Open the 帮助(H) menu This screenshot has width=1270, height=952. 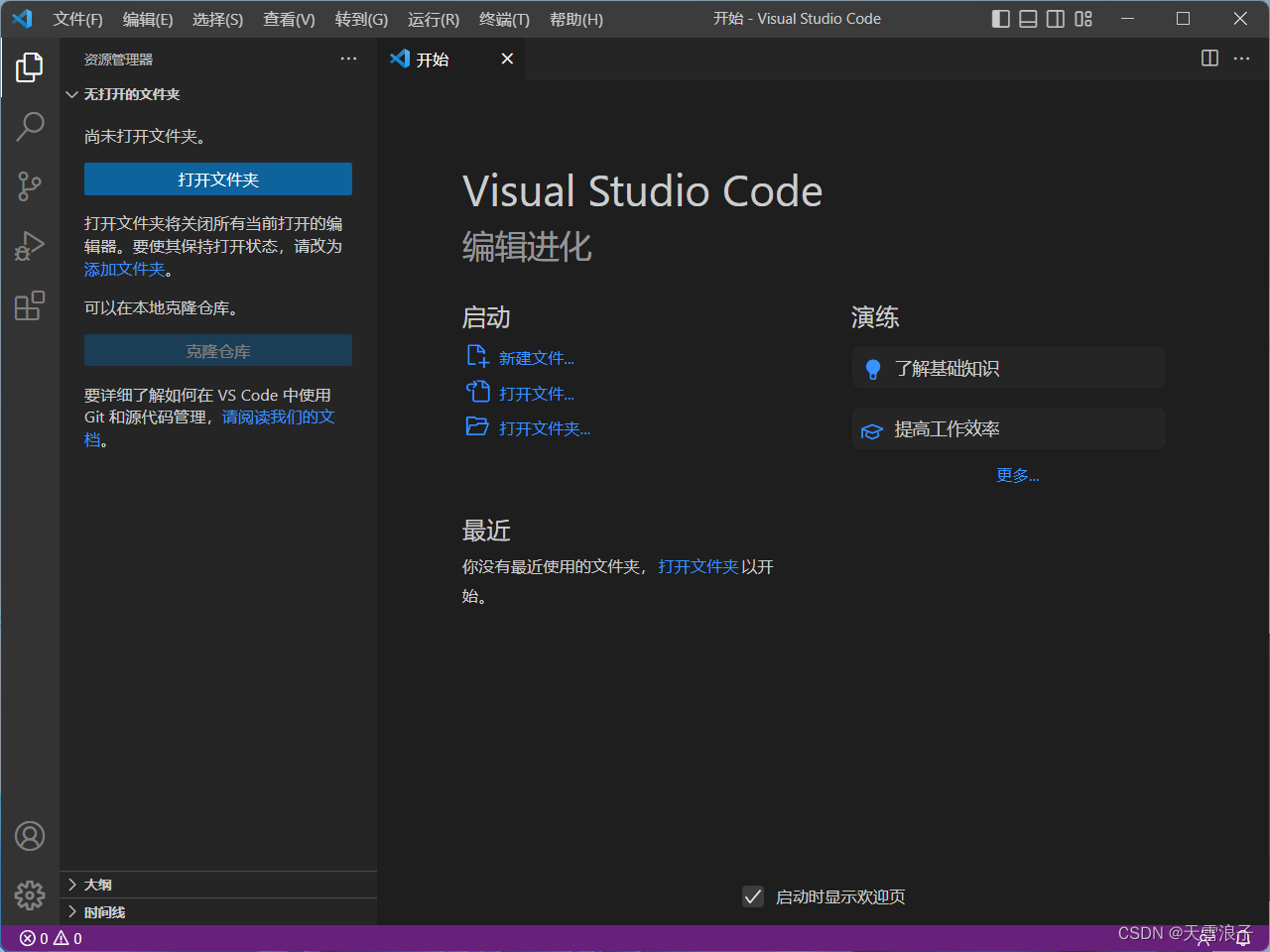pyautogui.click(x=576, y=19)
